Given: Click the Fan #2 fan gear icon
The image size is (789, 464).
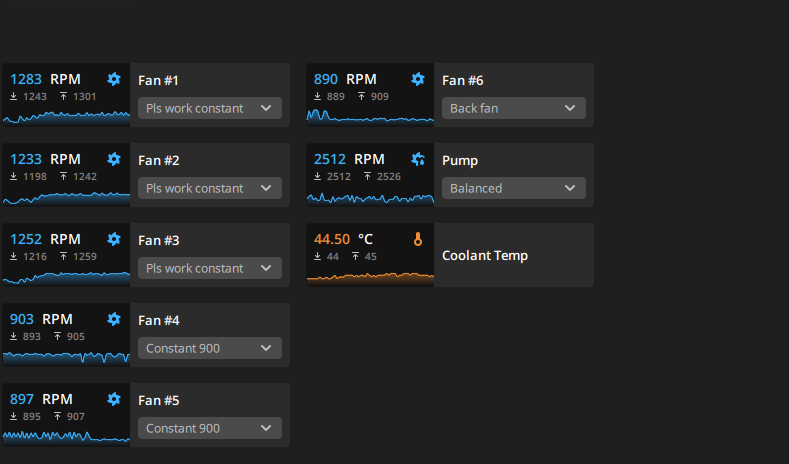Looking at the screenshot, I should (114, 159).
